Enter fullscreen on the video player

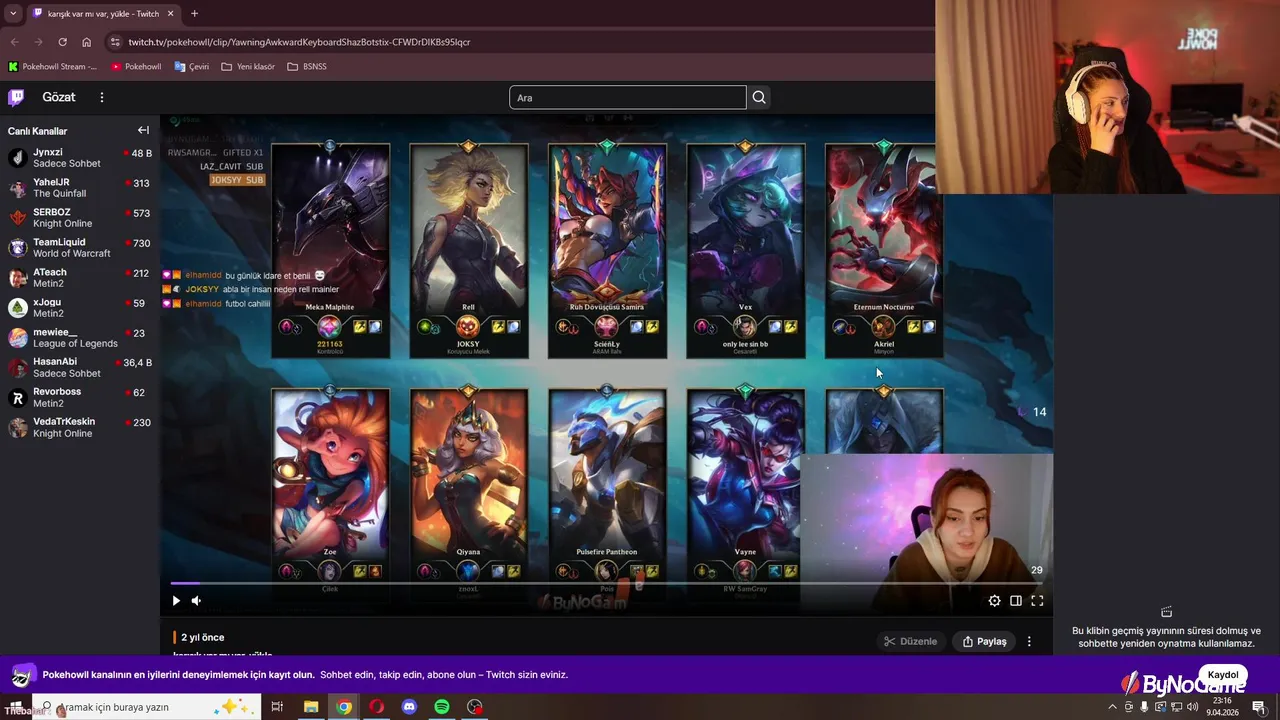(1037, 601)
